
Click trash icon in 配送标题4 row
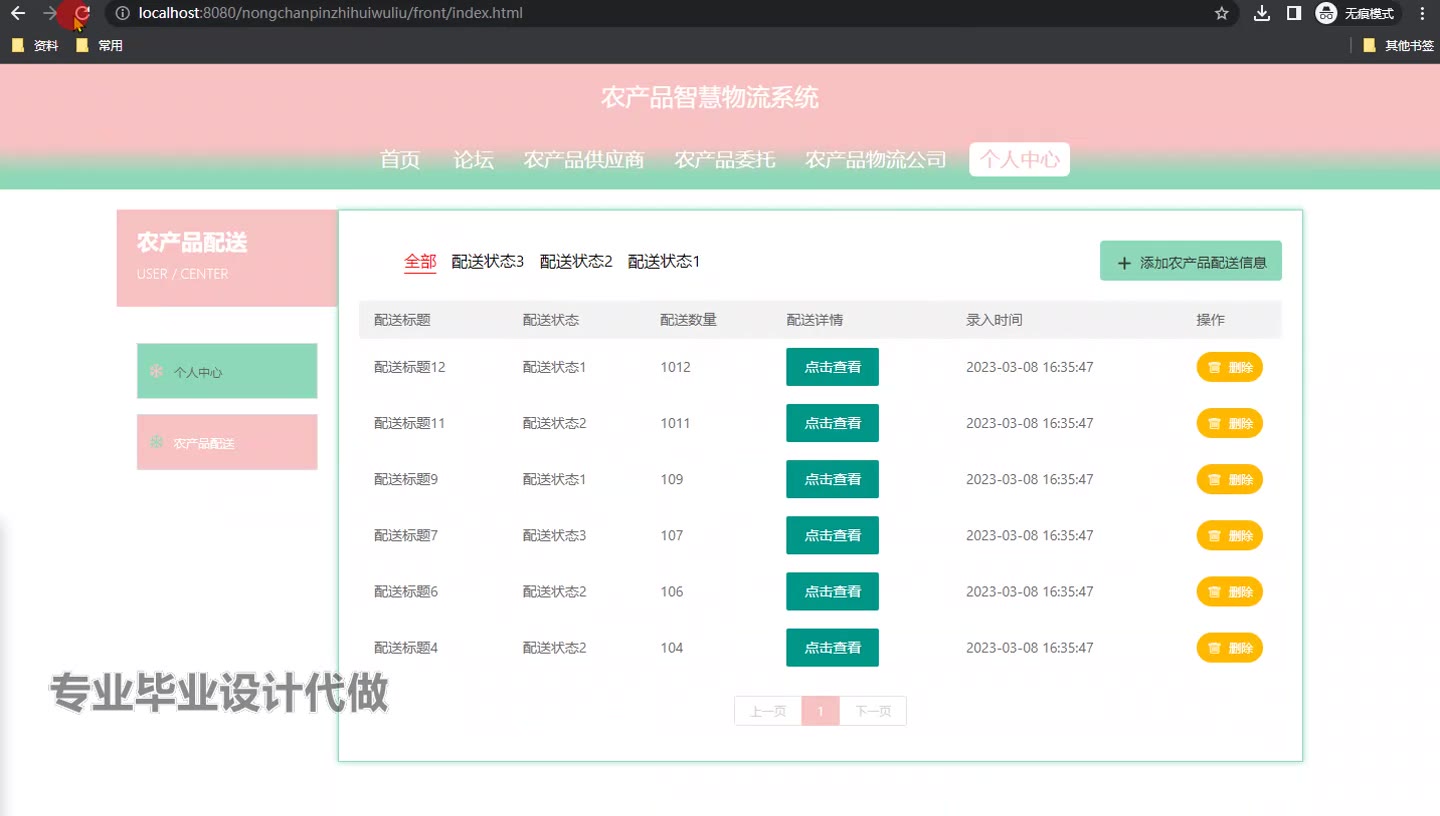tap(1214, 647)
